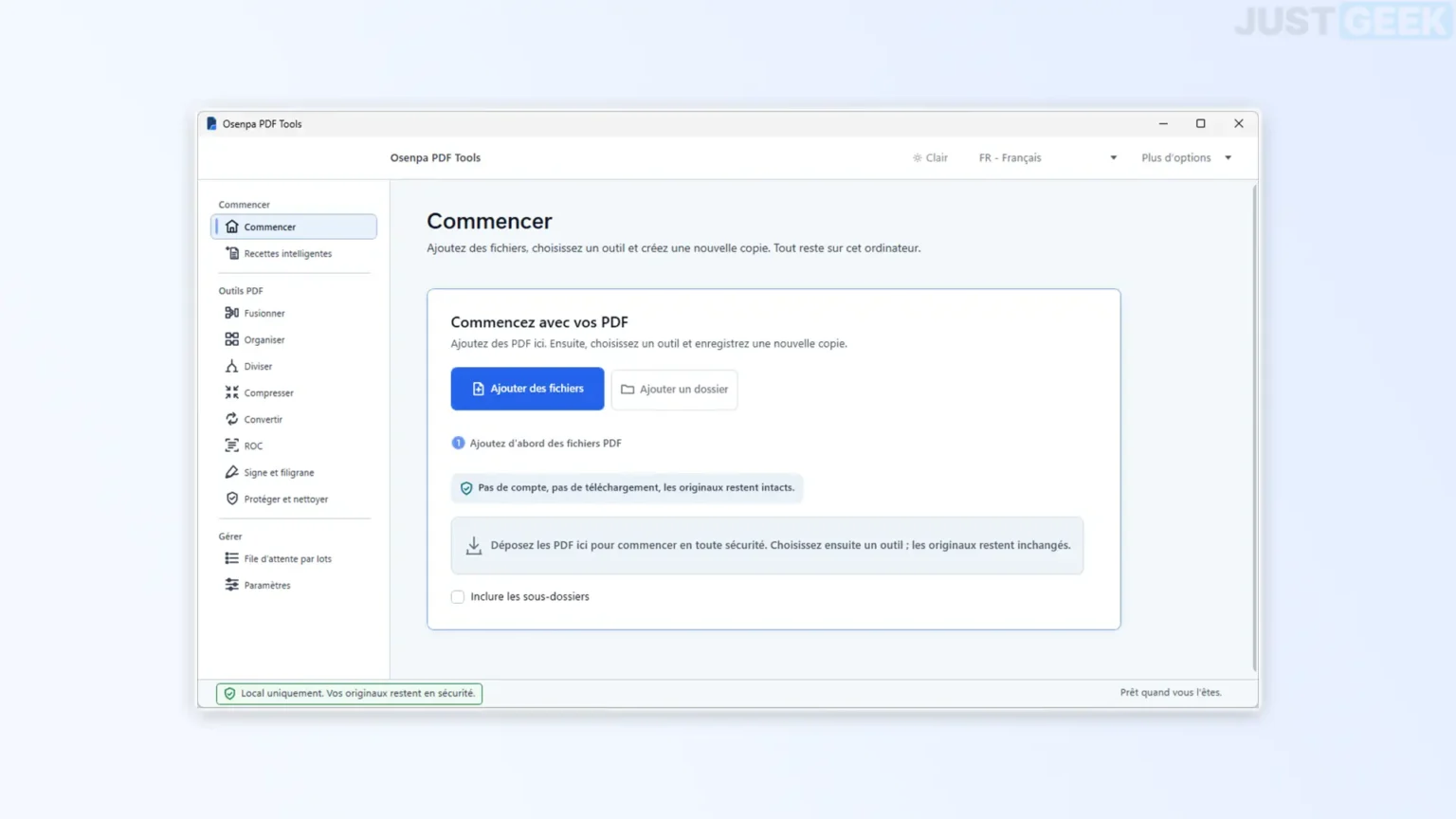Image resolution: width=1456 pixels, height=819 pixels.
Task: Click the Ajouter des fichiers button
Action: [527, 389]
